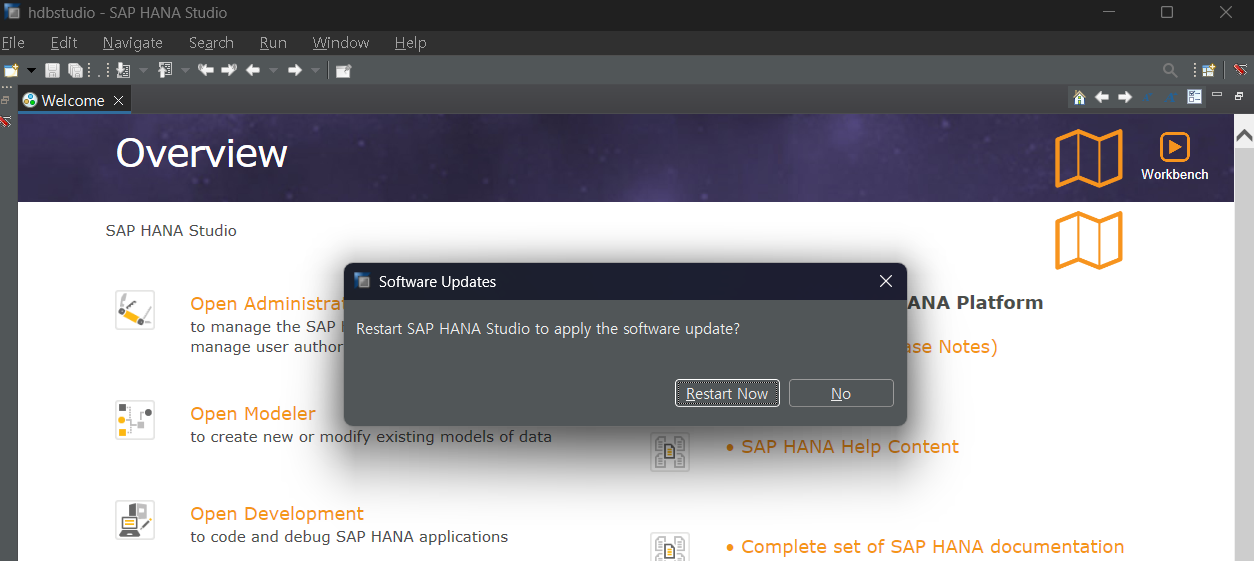Click the scrollbar up arrow on Welcome page
Viewport: 1254px width, 561px height.
point(1244,134)
